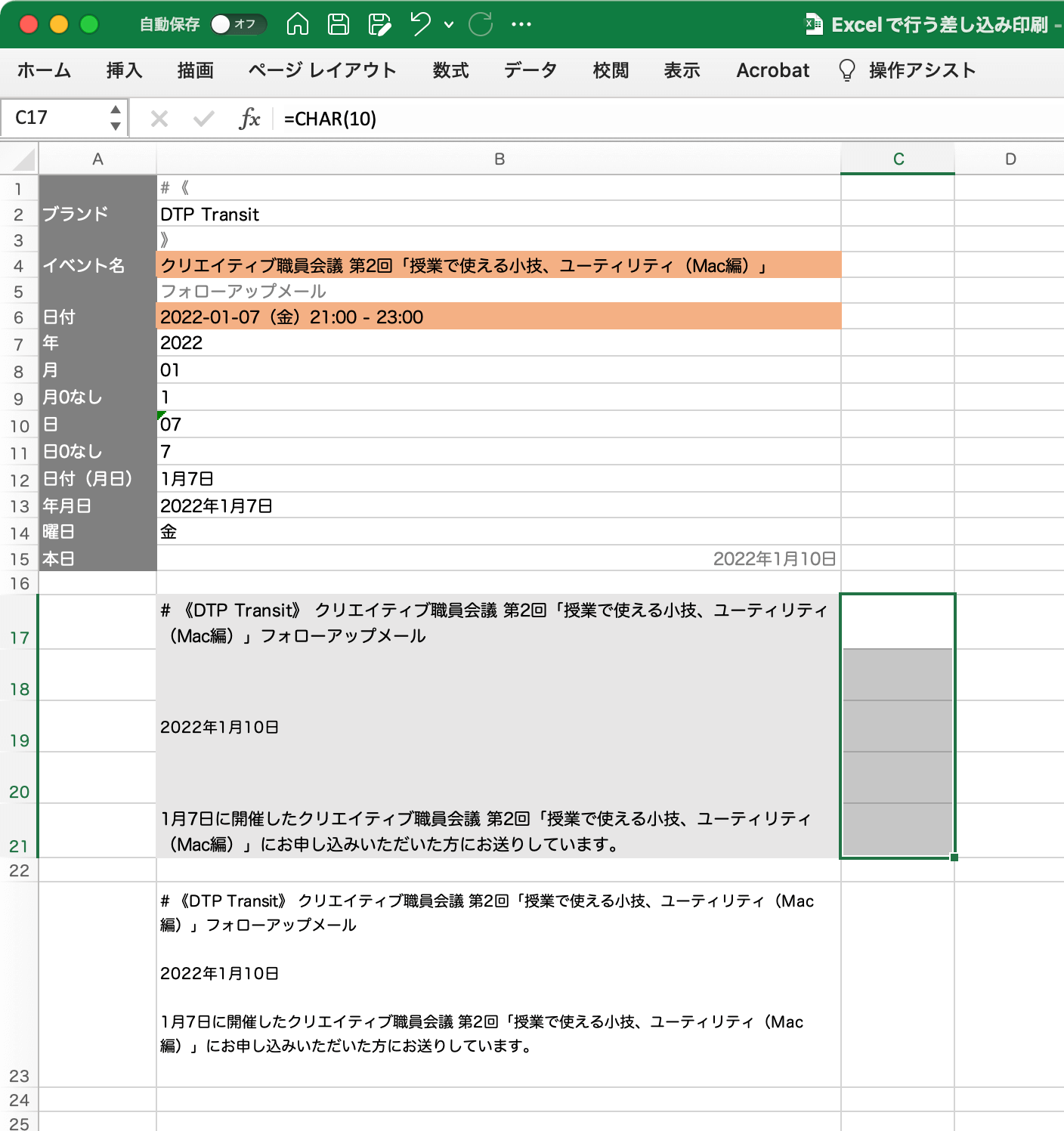1064x1131 pixels.
Task: Click the 年月日 label cell
Action: (97, 505)
